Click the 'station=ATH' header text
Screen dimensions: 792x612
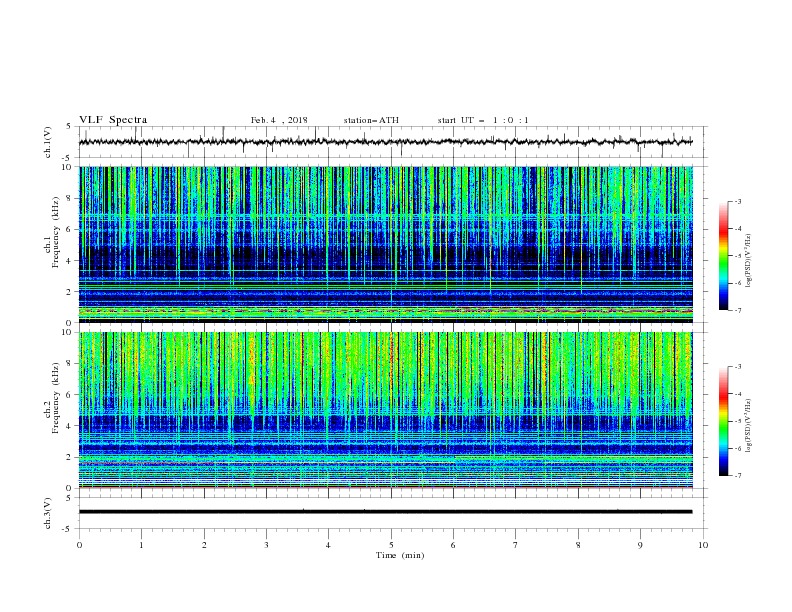coord(371,120)
